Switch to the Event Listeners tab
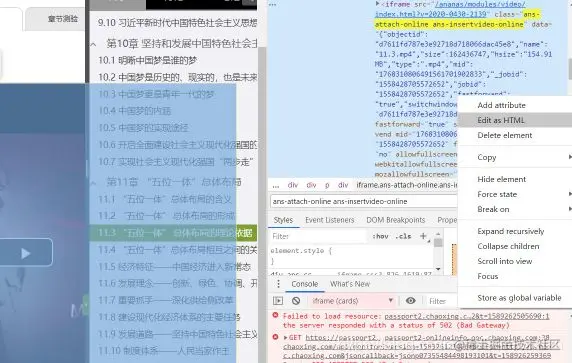 click(330, 220)
